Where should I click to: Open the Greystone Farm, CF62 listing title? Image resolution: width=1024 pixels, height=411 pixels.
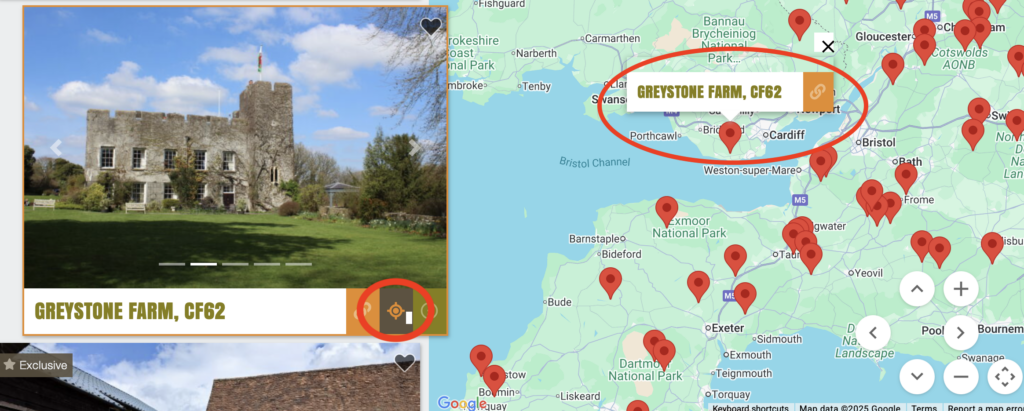[129, 311]
